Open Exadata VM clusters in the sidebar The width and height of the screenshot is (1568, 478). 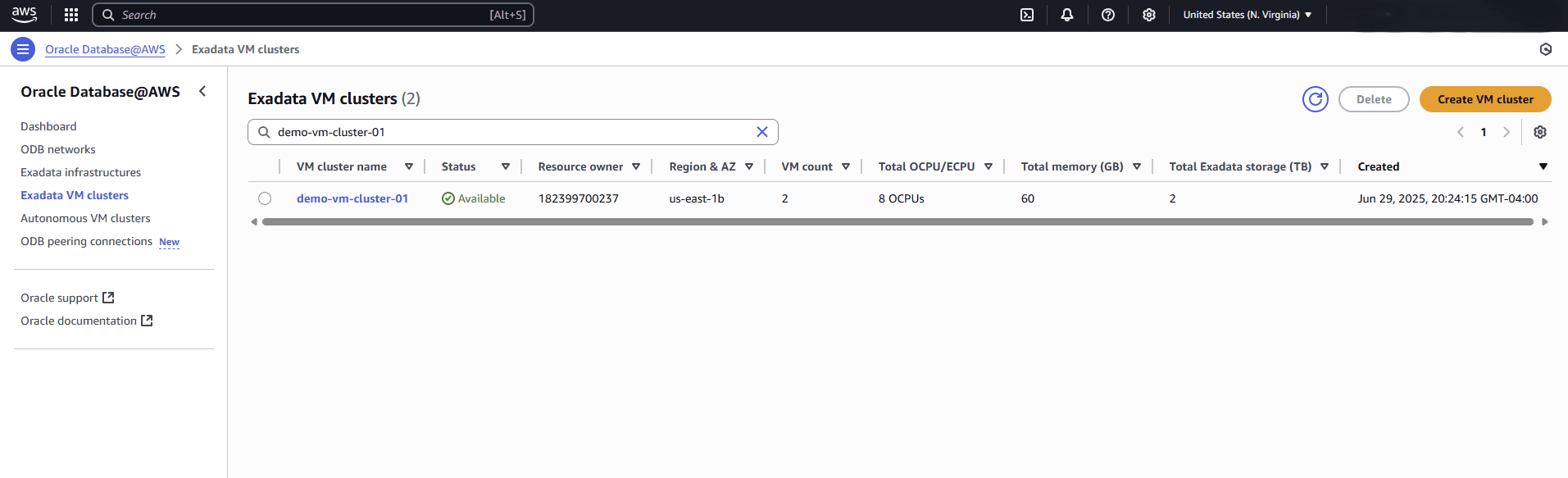[x=75, y=195]
